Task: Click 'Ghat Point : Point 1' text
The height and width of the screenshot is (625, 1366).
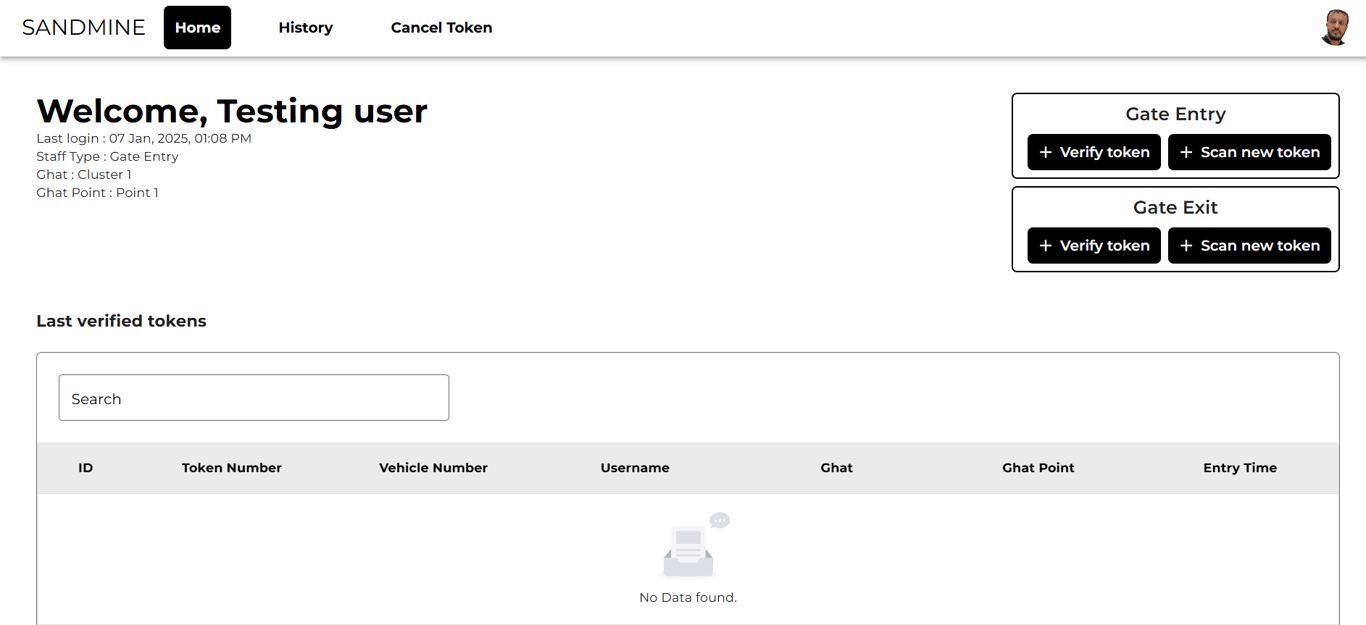Action: pos(97,193)
